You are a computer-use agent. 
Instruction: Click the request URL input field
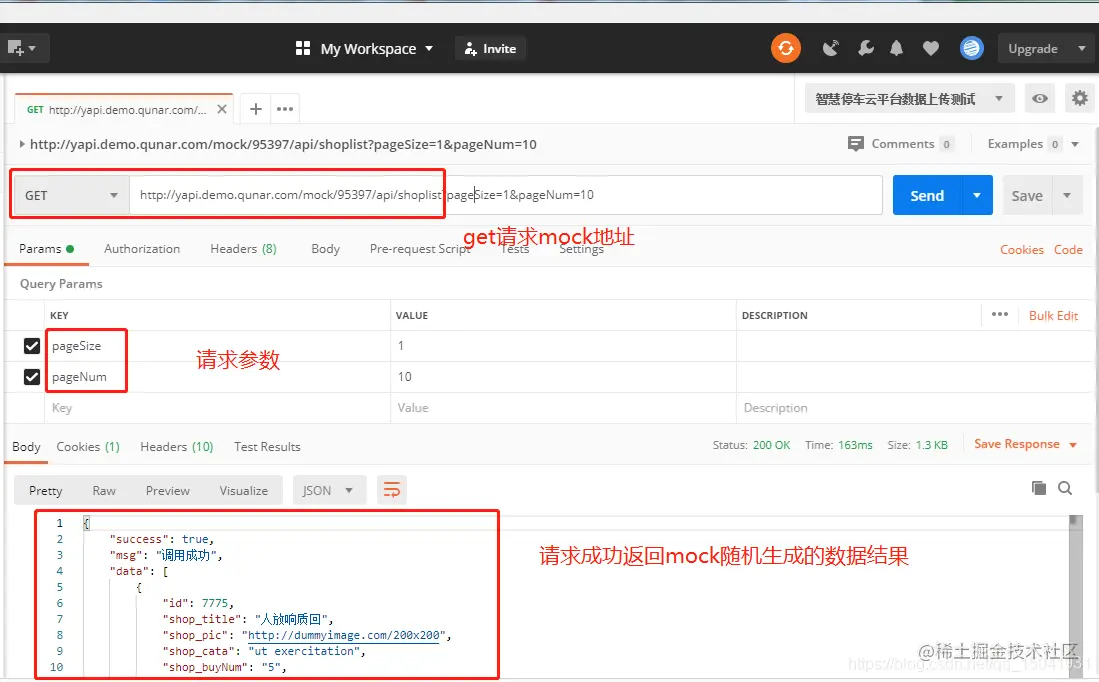point(505,195)
